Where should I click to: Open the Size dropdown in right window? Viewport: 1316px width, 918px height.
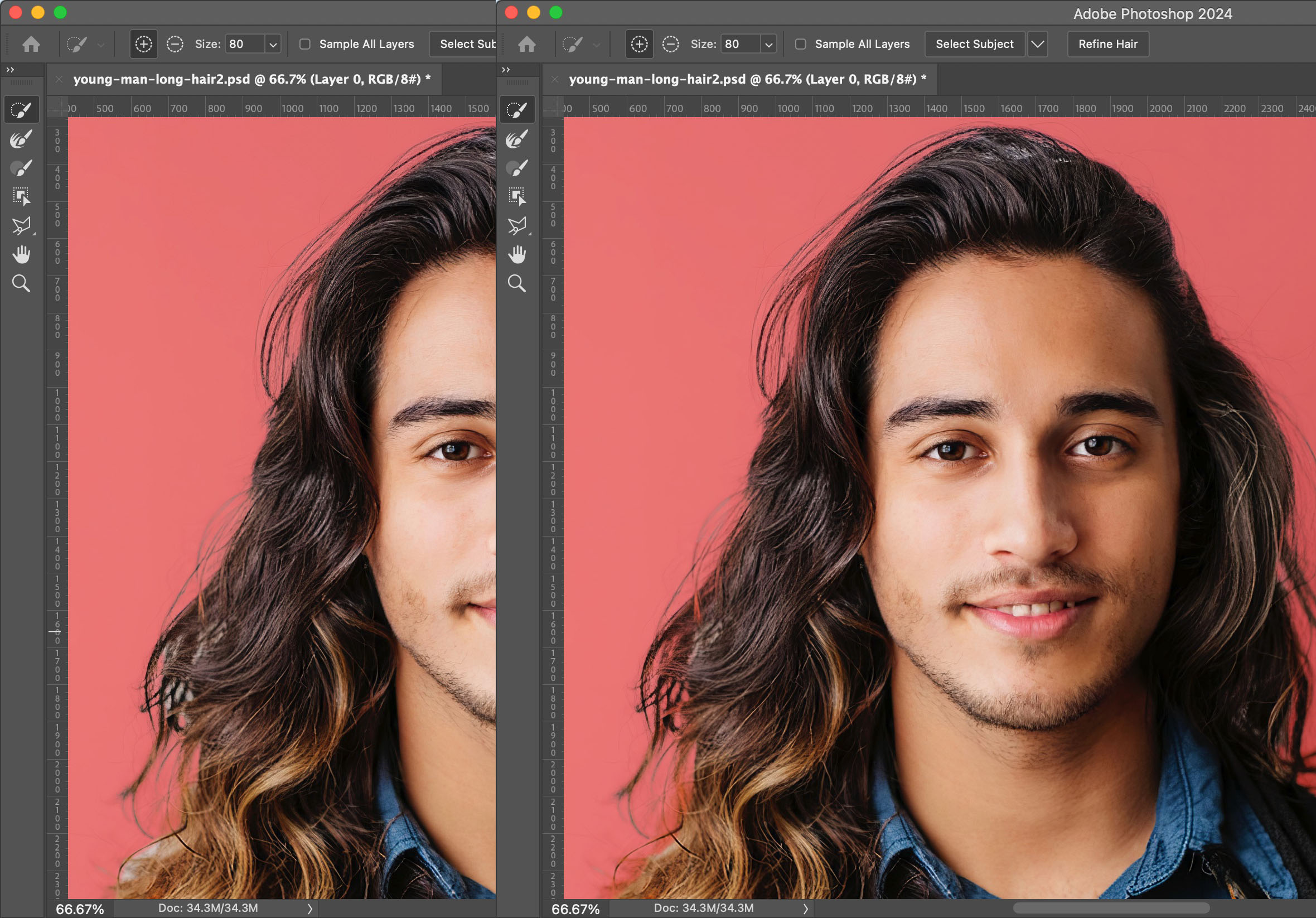[769, 44]
